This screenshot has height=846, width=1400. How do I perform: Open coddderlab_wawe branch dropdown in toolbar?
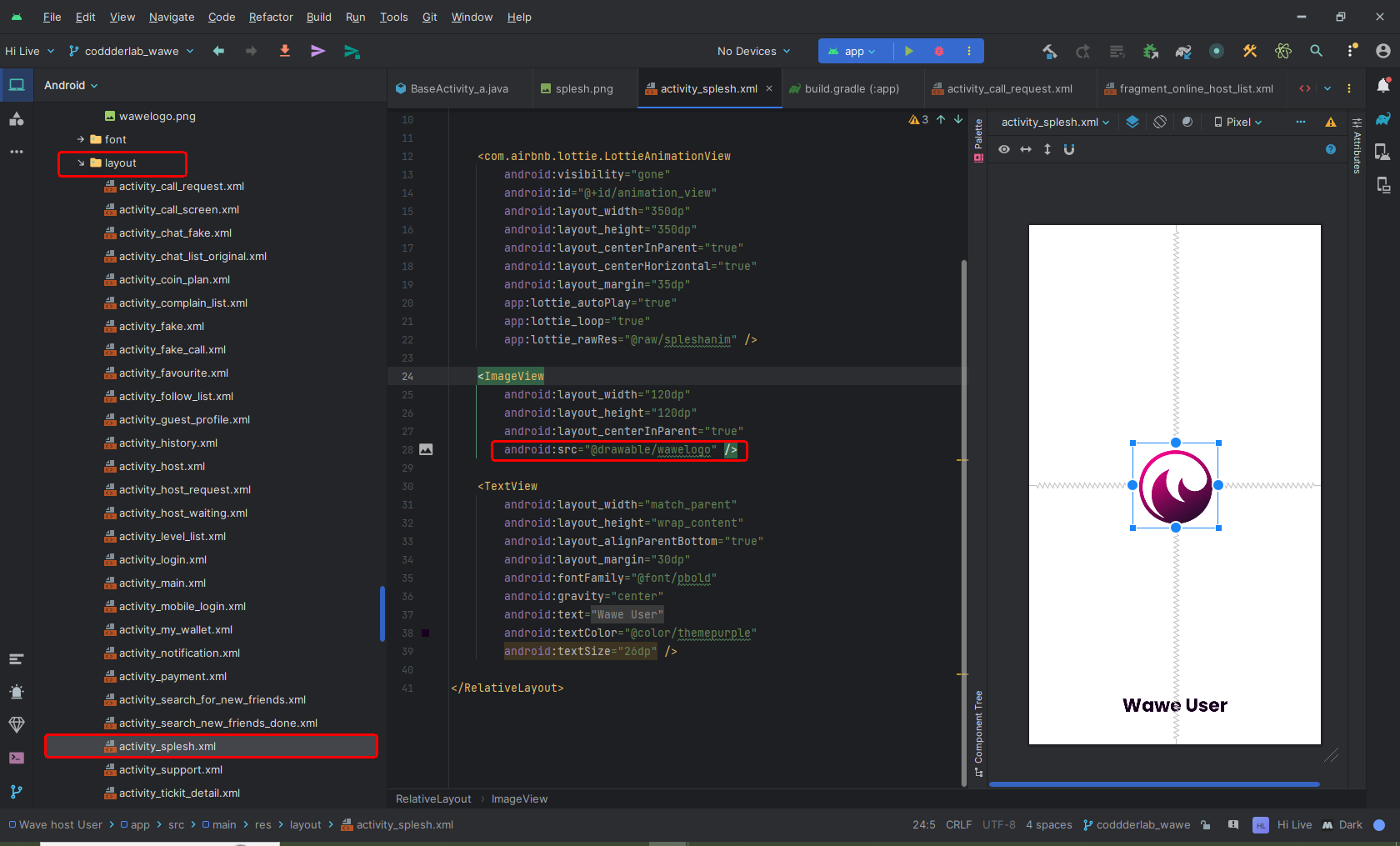click(x=132, y=51)
